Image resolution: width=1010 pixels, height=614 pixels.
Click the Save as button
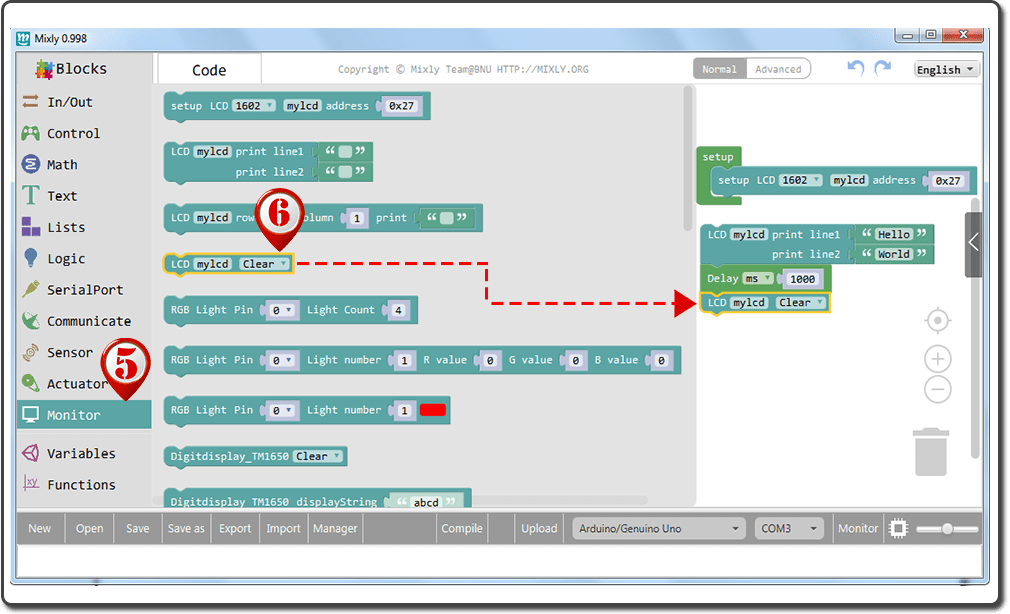point(186,528)
